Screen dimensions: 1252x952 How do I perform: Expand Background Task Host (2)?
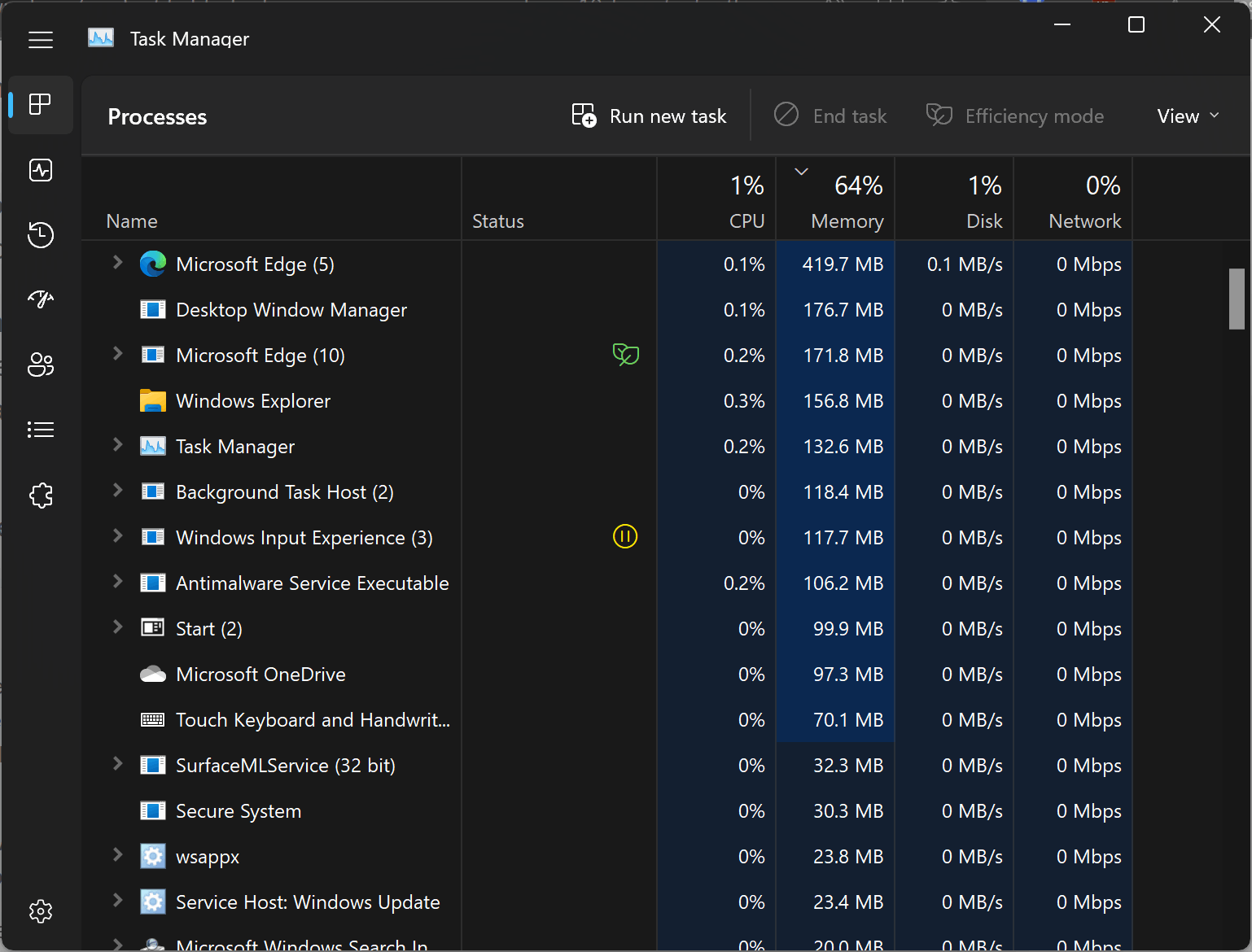coord(117,491)
